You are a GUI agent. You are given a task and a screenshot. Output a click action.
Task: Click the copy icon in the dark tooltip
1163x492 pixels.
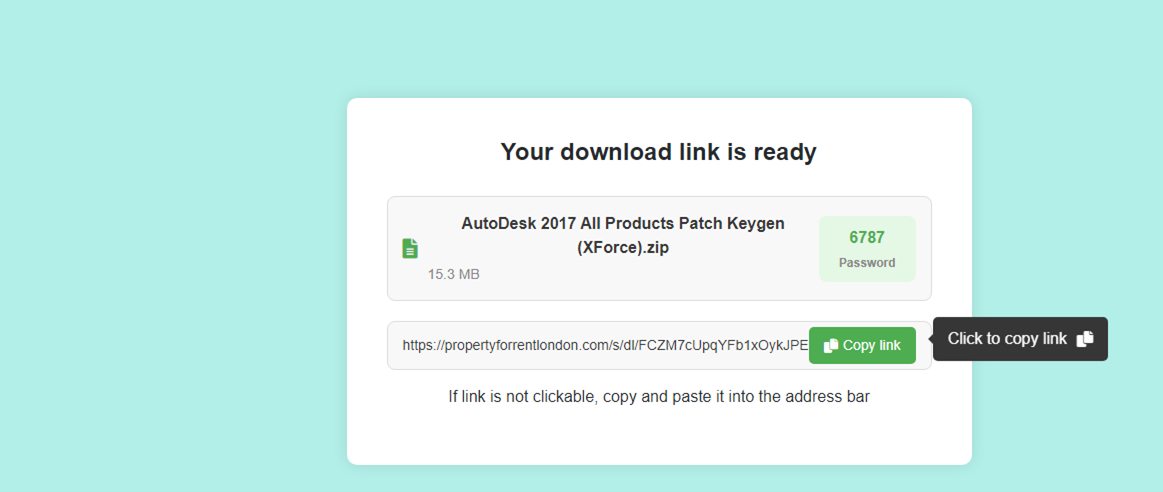pyautogui.click(x=1085, y=339)
